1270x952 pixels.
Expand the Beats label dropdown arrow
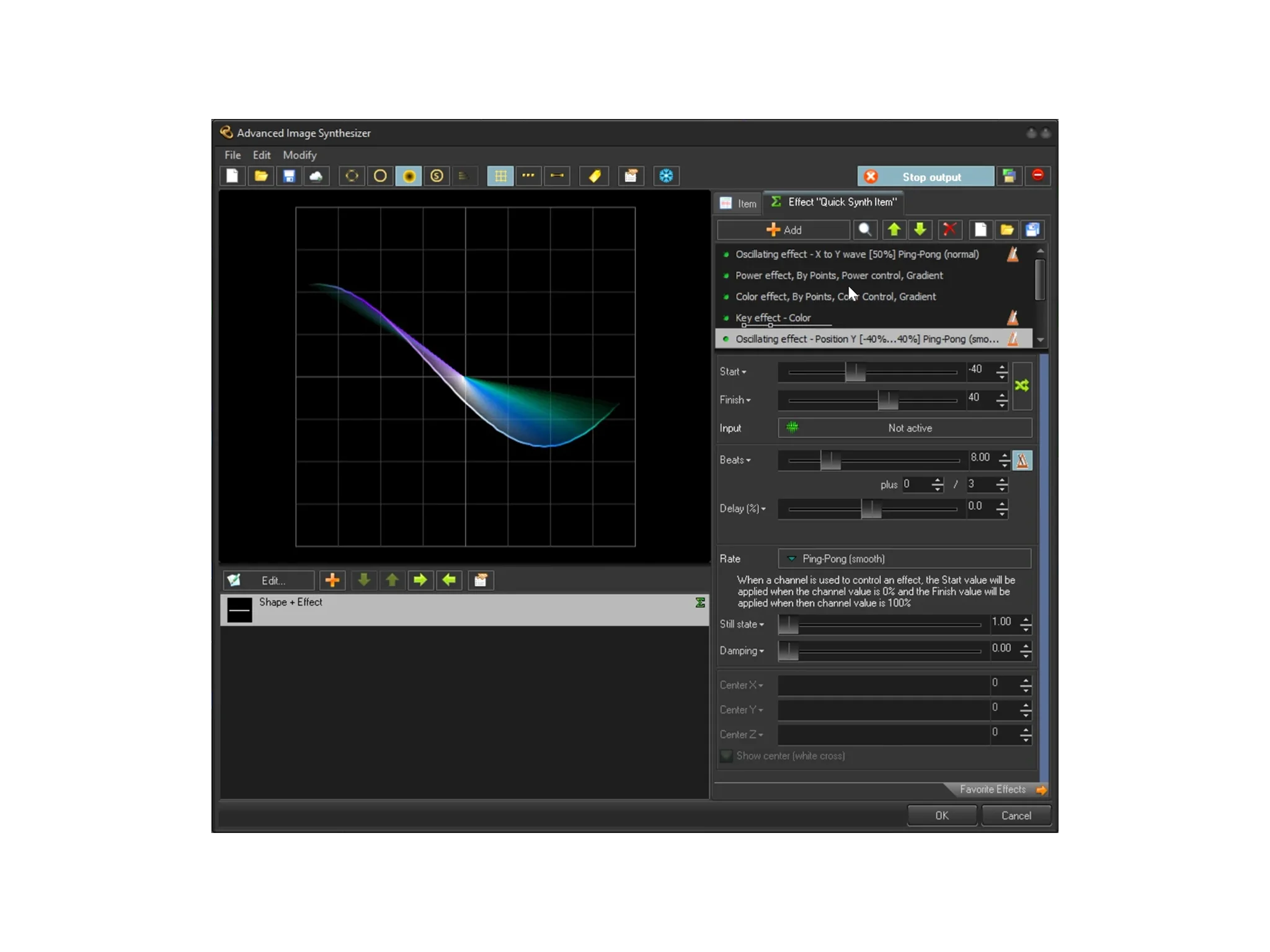[x=748, y=461]
